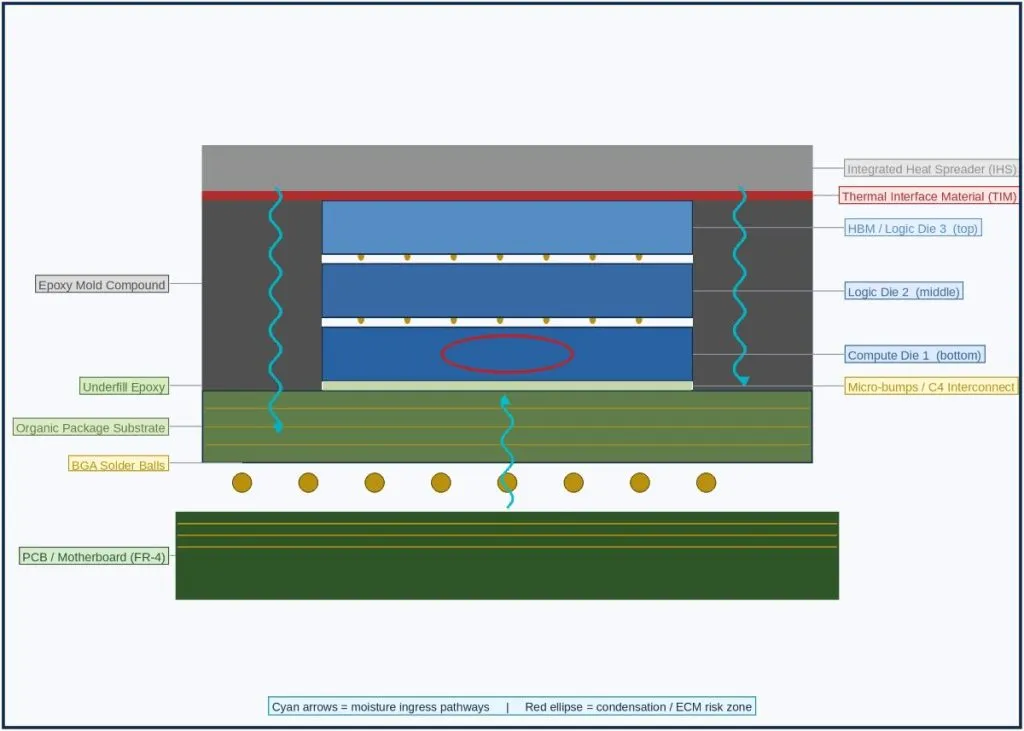The image size is (1024, 731).
Task: Select the HBM / Logic Die 3 (top) label
Action: 912,228
